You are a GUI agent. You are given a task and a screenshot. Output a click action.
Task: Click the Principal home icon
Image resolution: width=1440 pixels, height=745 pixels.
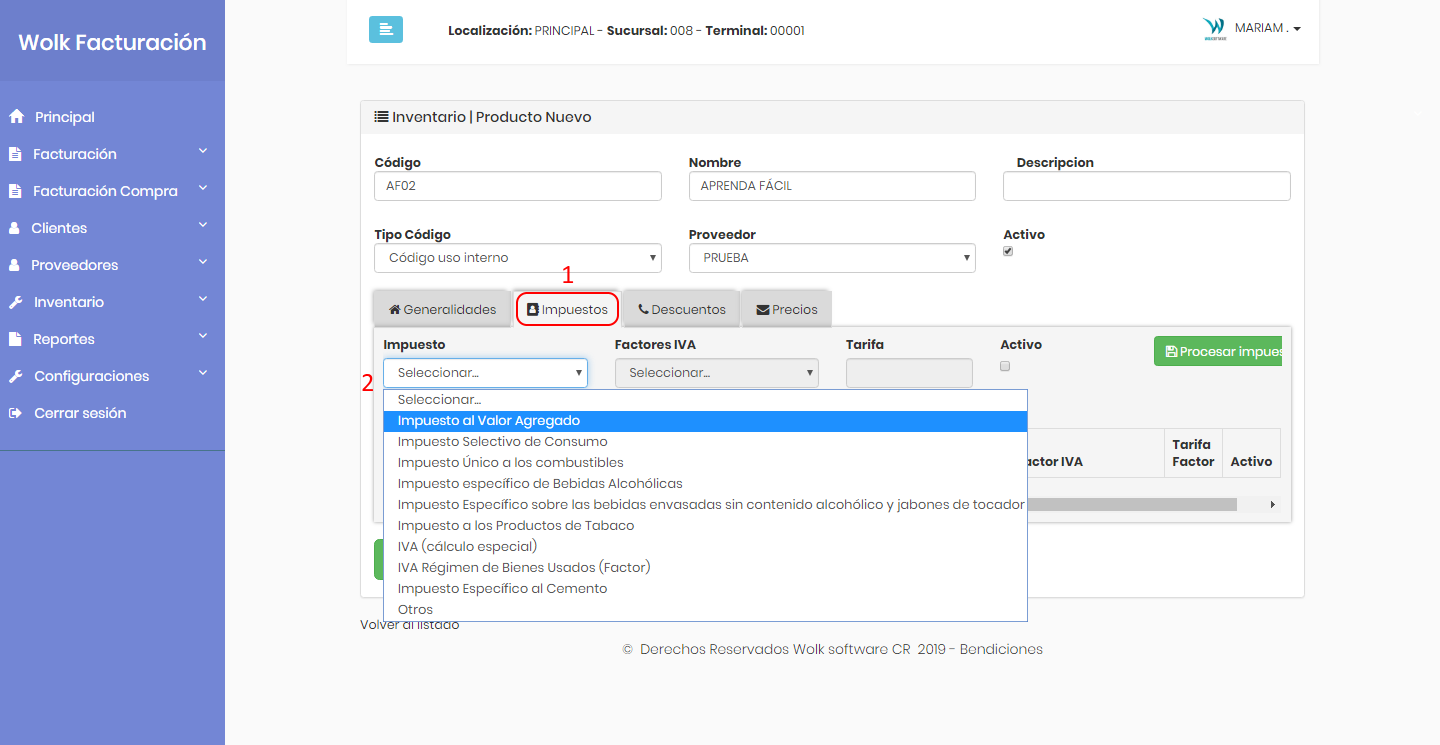coord(16,117)
